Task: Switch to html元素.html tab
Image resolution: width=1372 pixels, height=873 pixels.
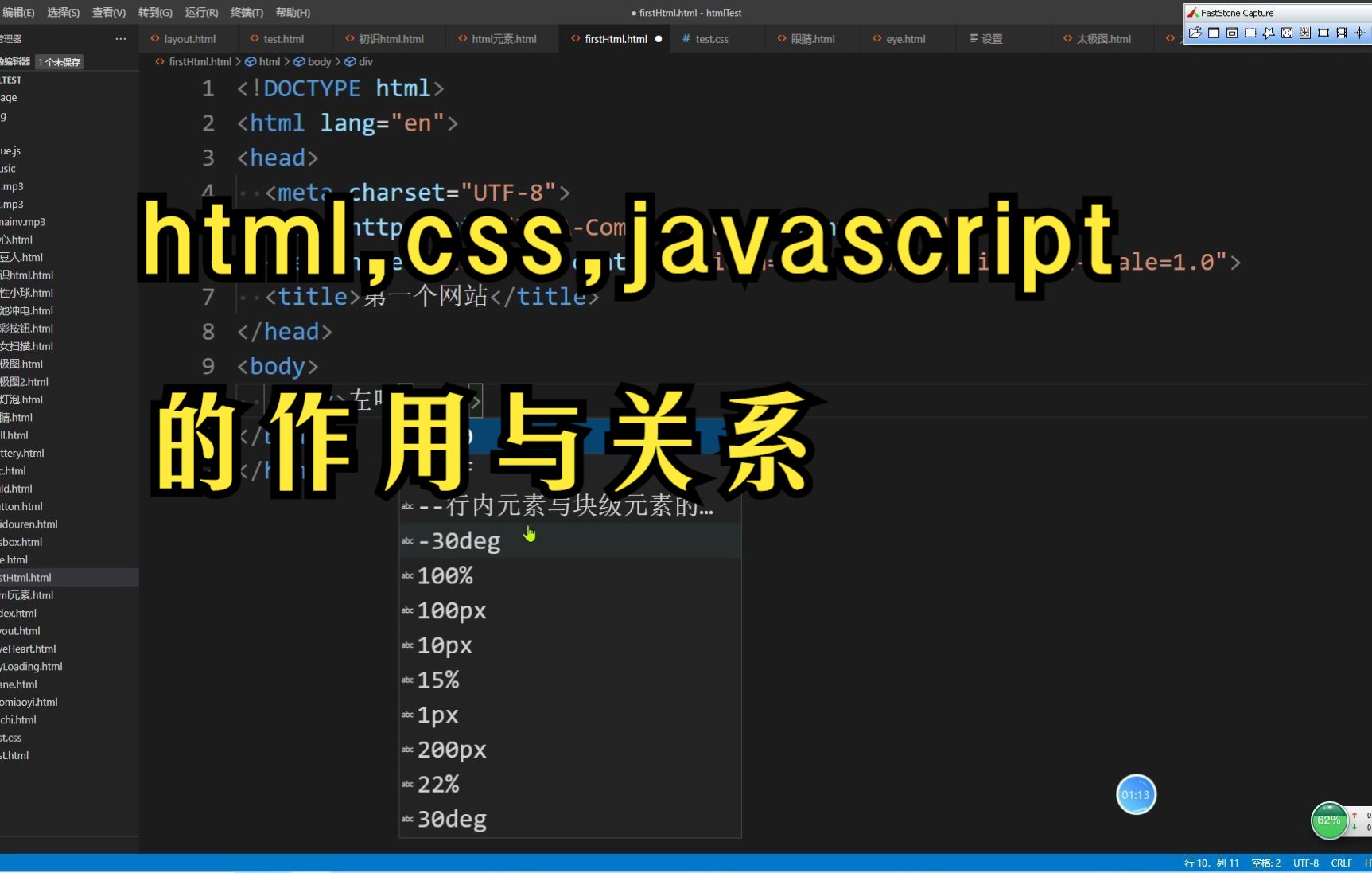Action: (503, 39)
